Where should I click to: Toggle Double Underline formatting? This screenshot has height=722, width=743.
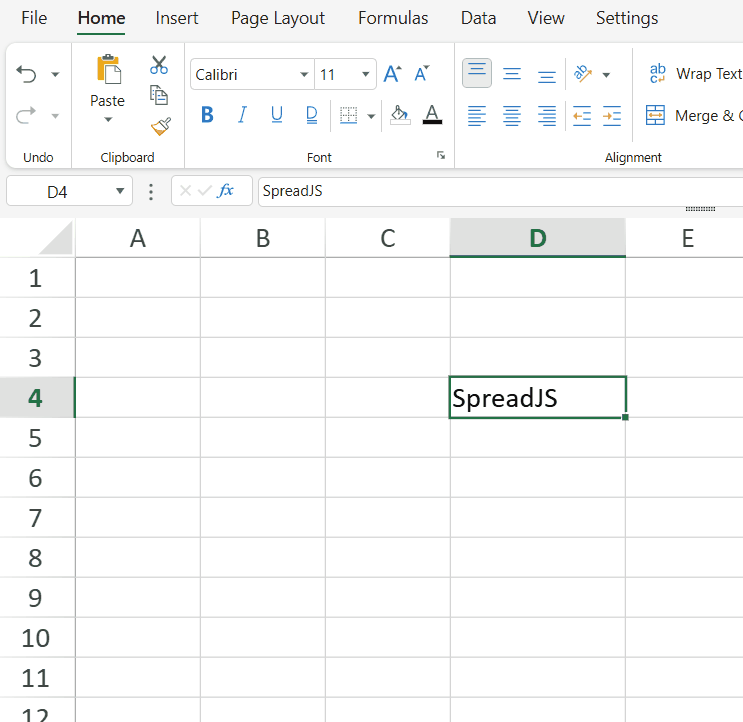point(312,115)
